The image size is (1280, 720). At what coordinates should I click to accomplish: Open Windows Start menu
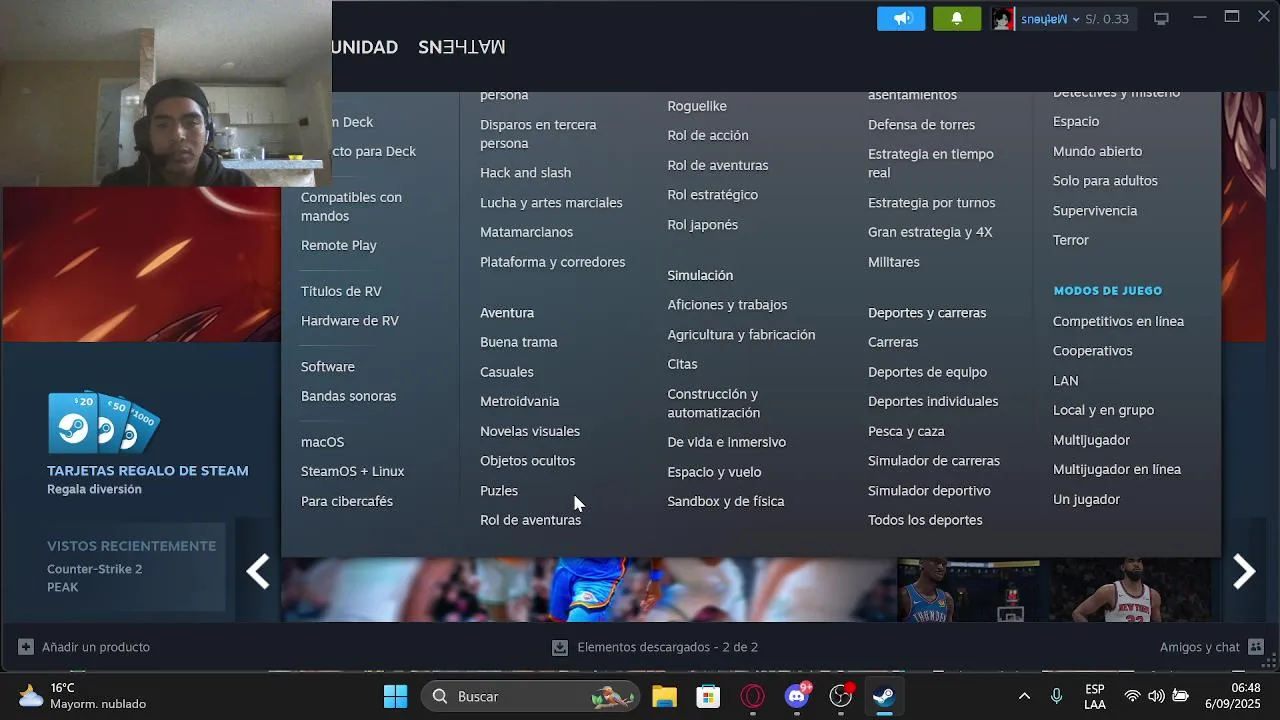(396, 696)
